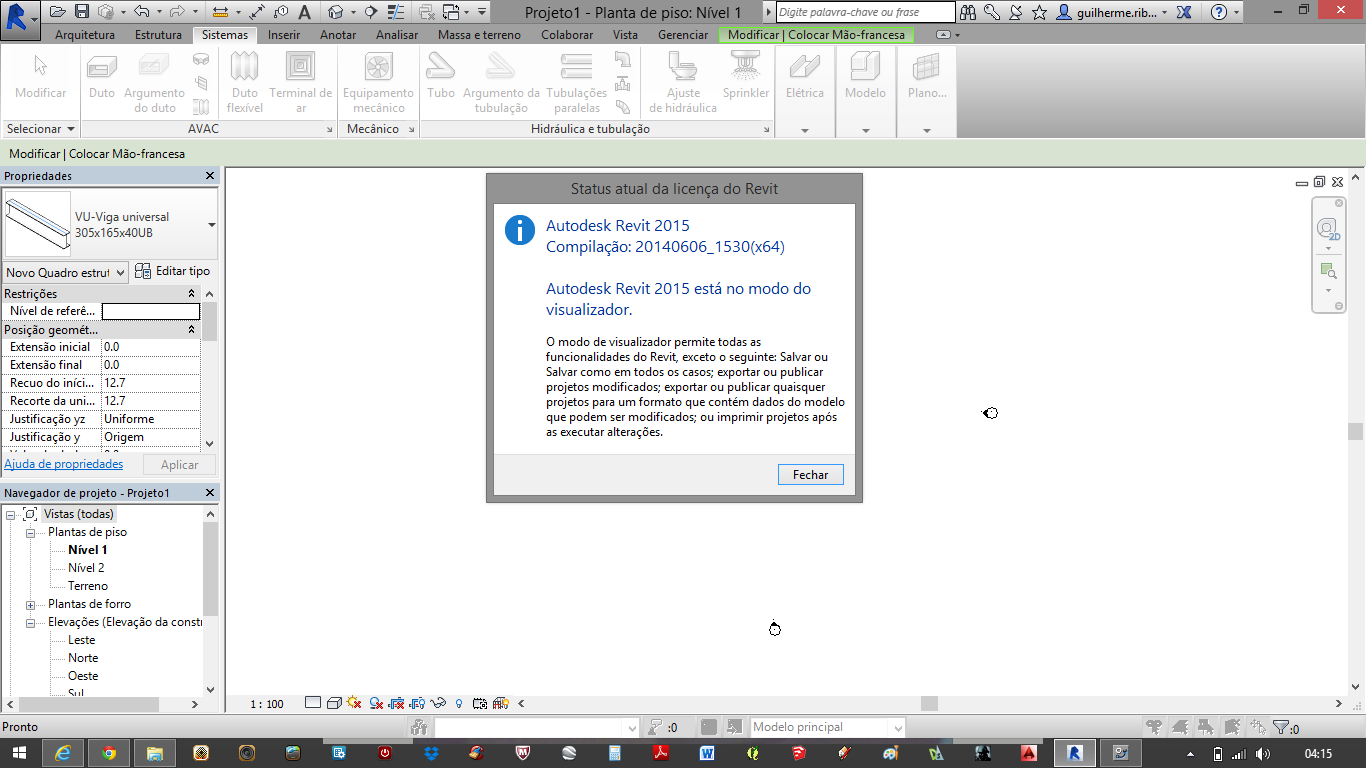Click the Fechar button in license dialog
1366x768 pixels.
811,475
